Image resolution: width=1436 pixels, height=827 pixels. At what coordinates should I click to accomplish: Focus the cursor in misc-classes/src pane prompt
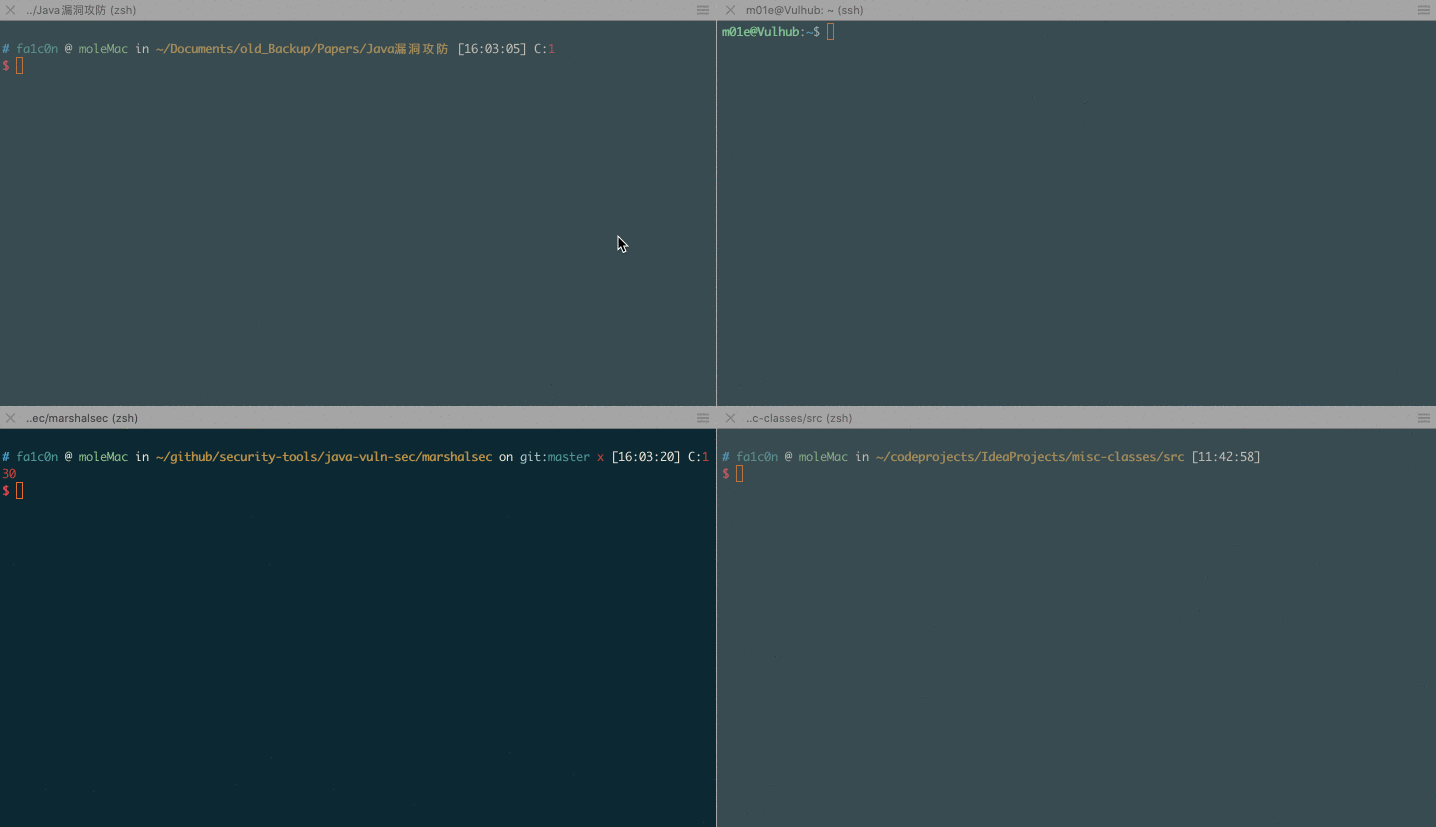click(x=739, y=473)
